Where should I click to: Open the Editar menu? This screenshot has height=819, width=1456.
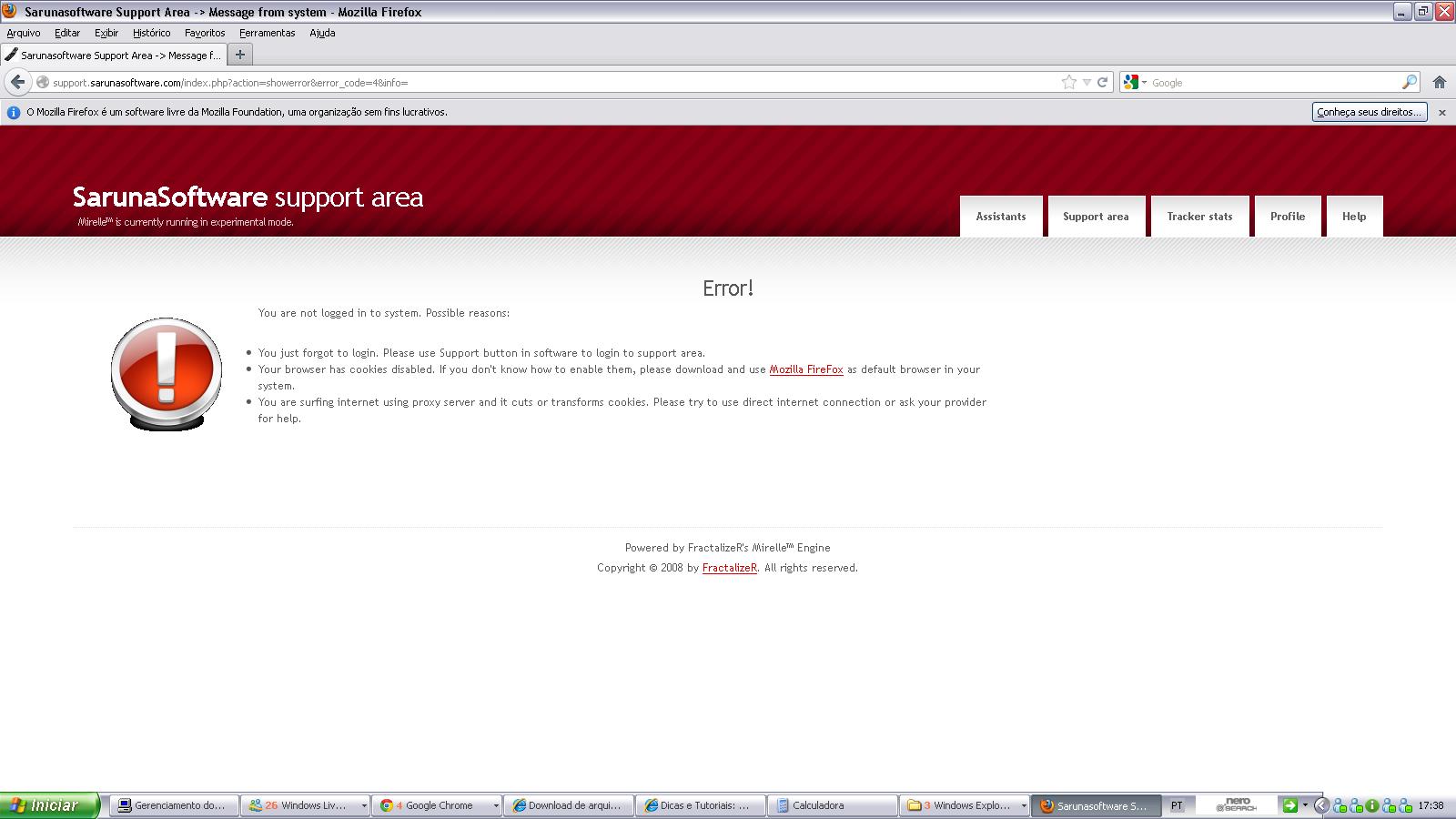point(67,33)
